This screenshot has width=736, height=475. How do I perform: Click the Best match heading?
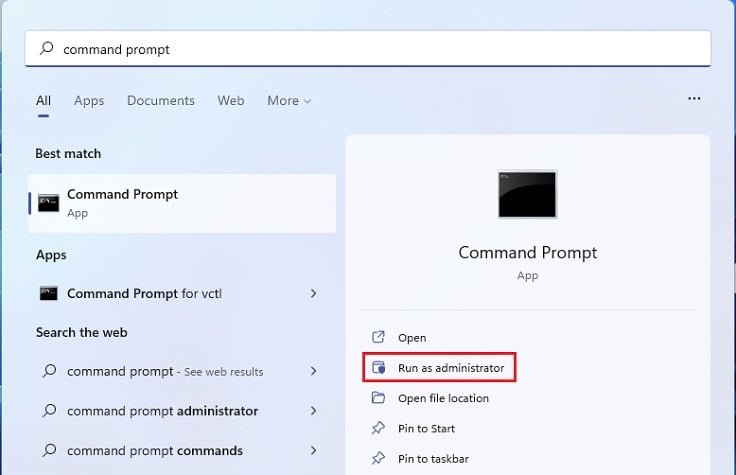coord(68,153)
